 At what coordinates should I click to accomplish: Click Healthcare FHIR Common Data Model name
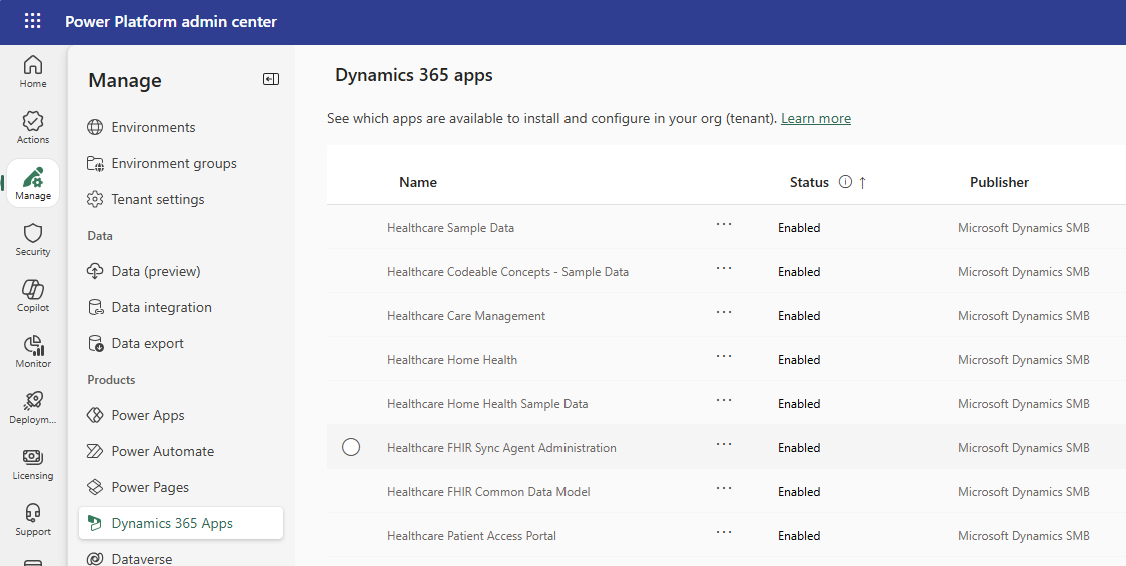[x=488, y=491]
